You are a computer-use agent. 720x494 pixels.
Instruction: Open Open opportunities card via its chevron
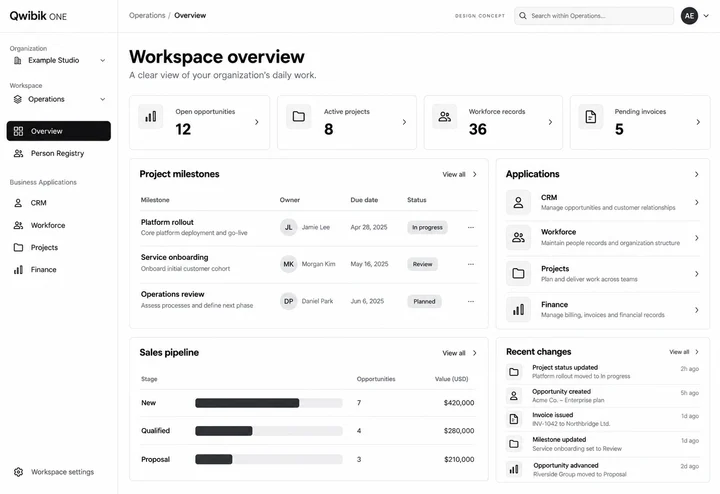tap(257, 122)
